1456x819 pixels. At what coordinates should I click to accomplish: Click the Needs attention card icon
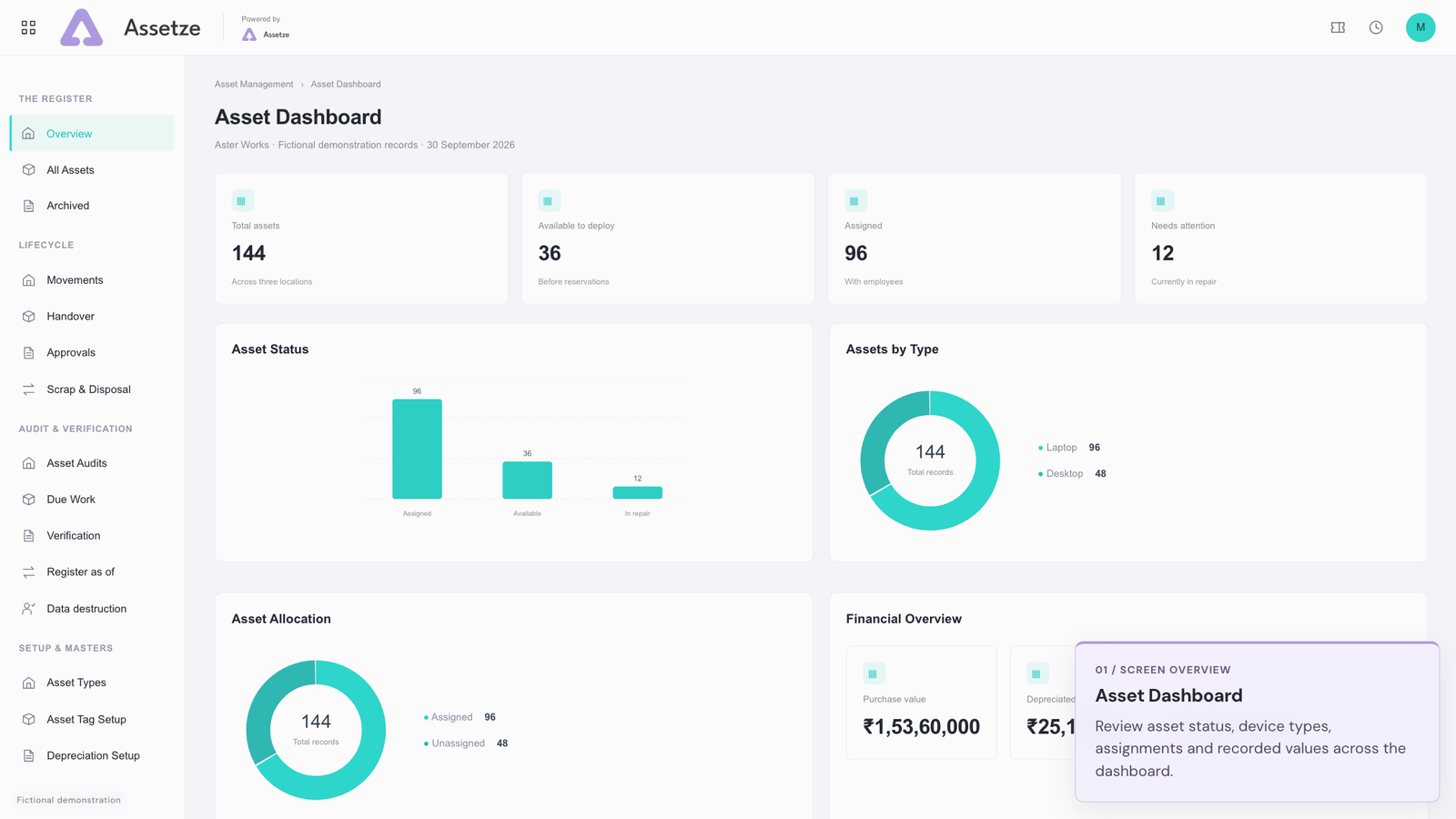[x=1162, y=201]
